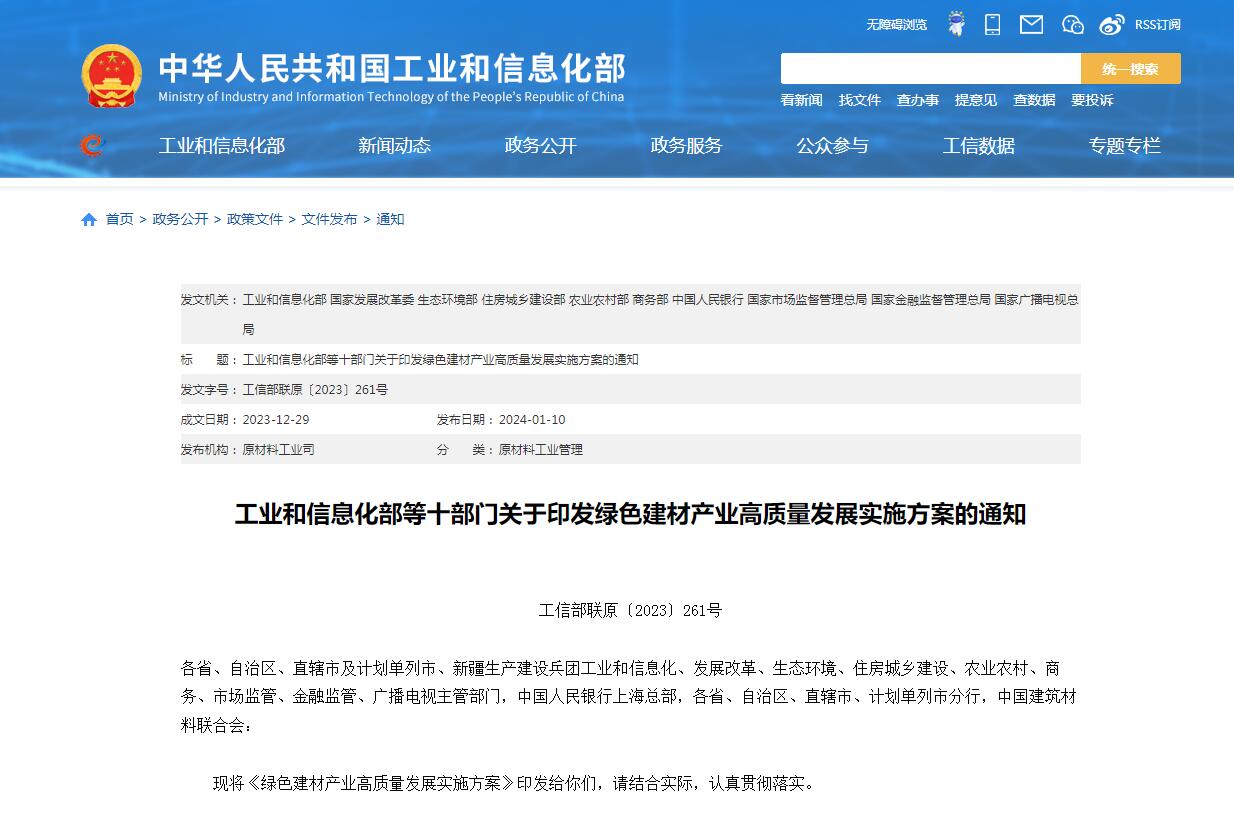Click the mail envelope icon
1234x814 pixels.
click(1031, 24)
